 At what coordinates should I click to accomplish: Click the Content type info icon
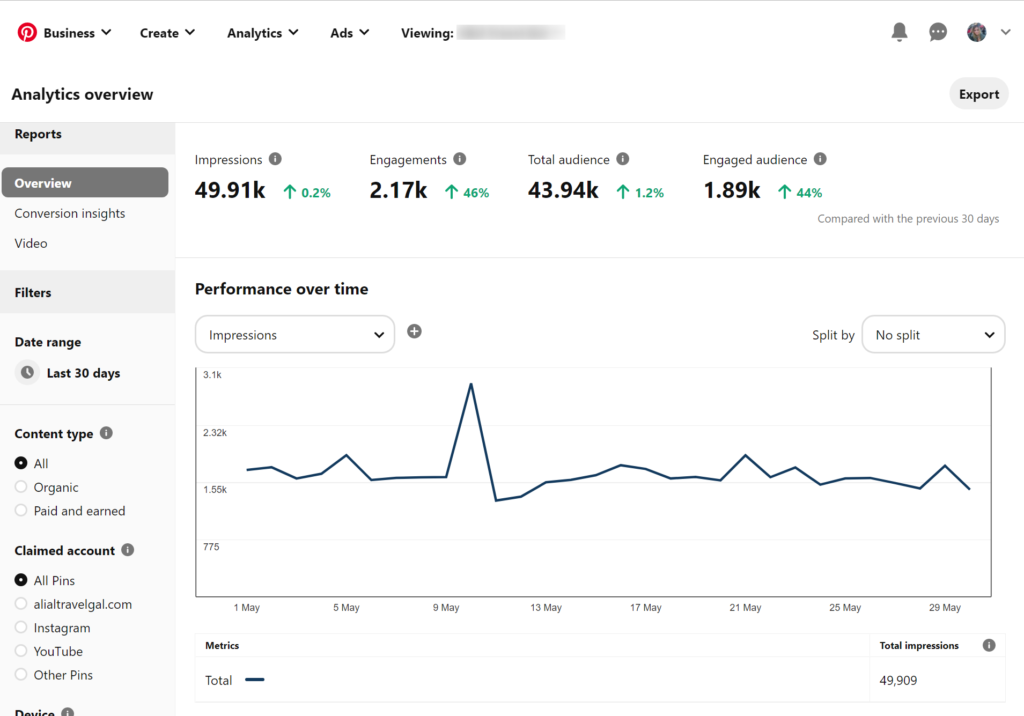point(106,433)
